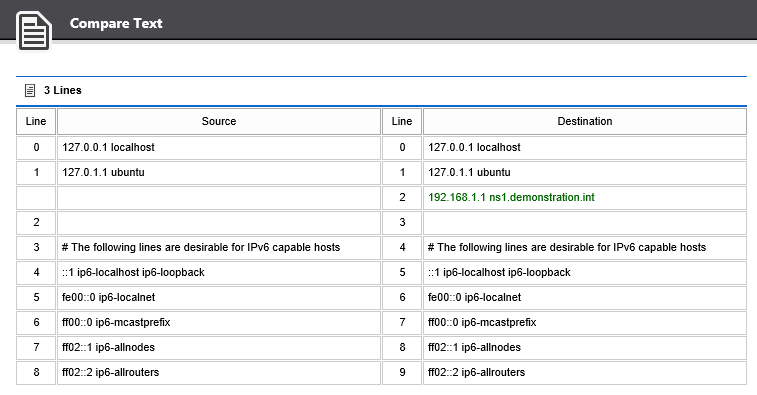757x395 pixels.
Task: Click the 3 Lines label
Action: (x=63, y=90)
